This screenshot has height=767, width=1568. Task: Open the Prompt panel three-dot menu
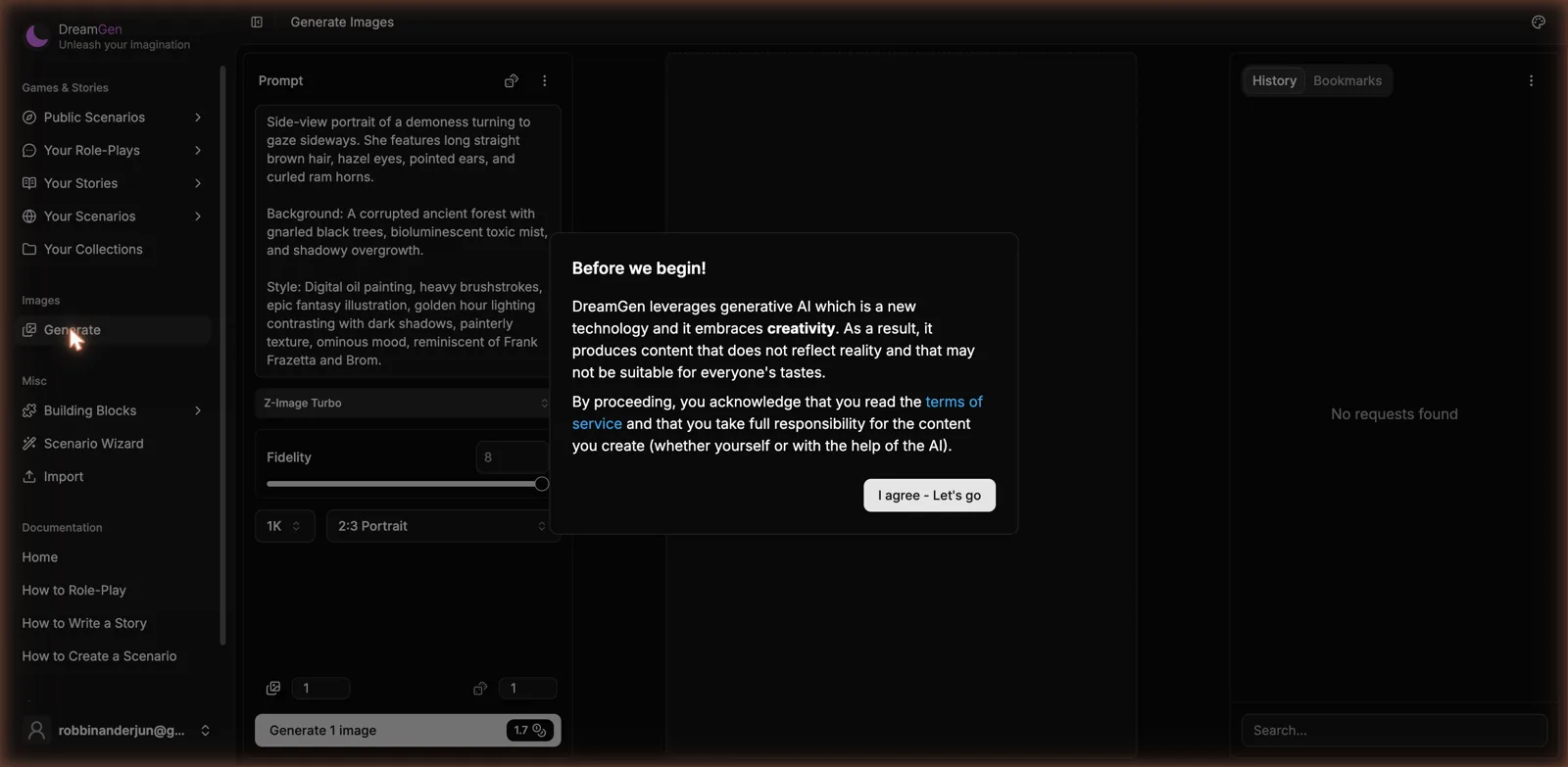[x=545, y=81]
